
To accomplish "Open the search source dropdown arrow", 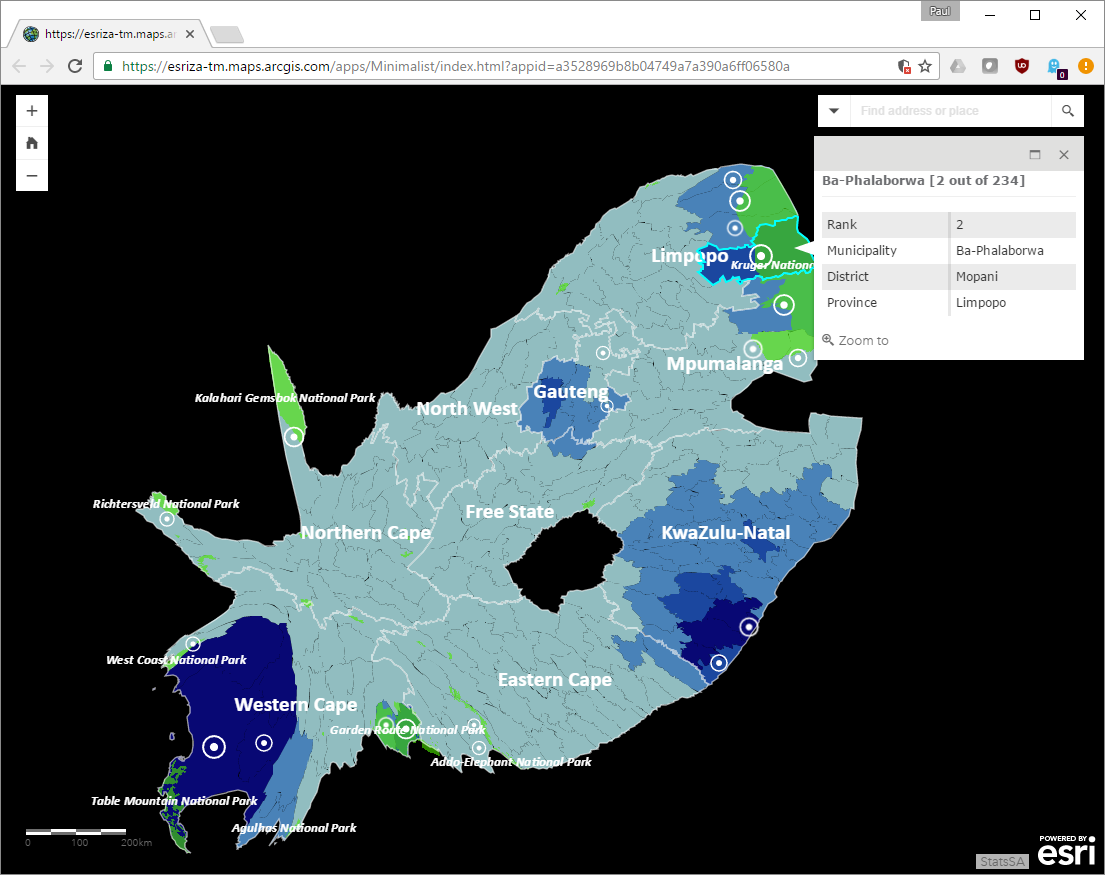I will 834,111.
